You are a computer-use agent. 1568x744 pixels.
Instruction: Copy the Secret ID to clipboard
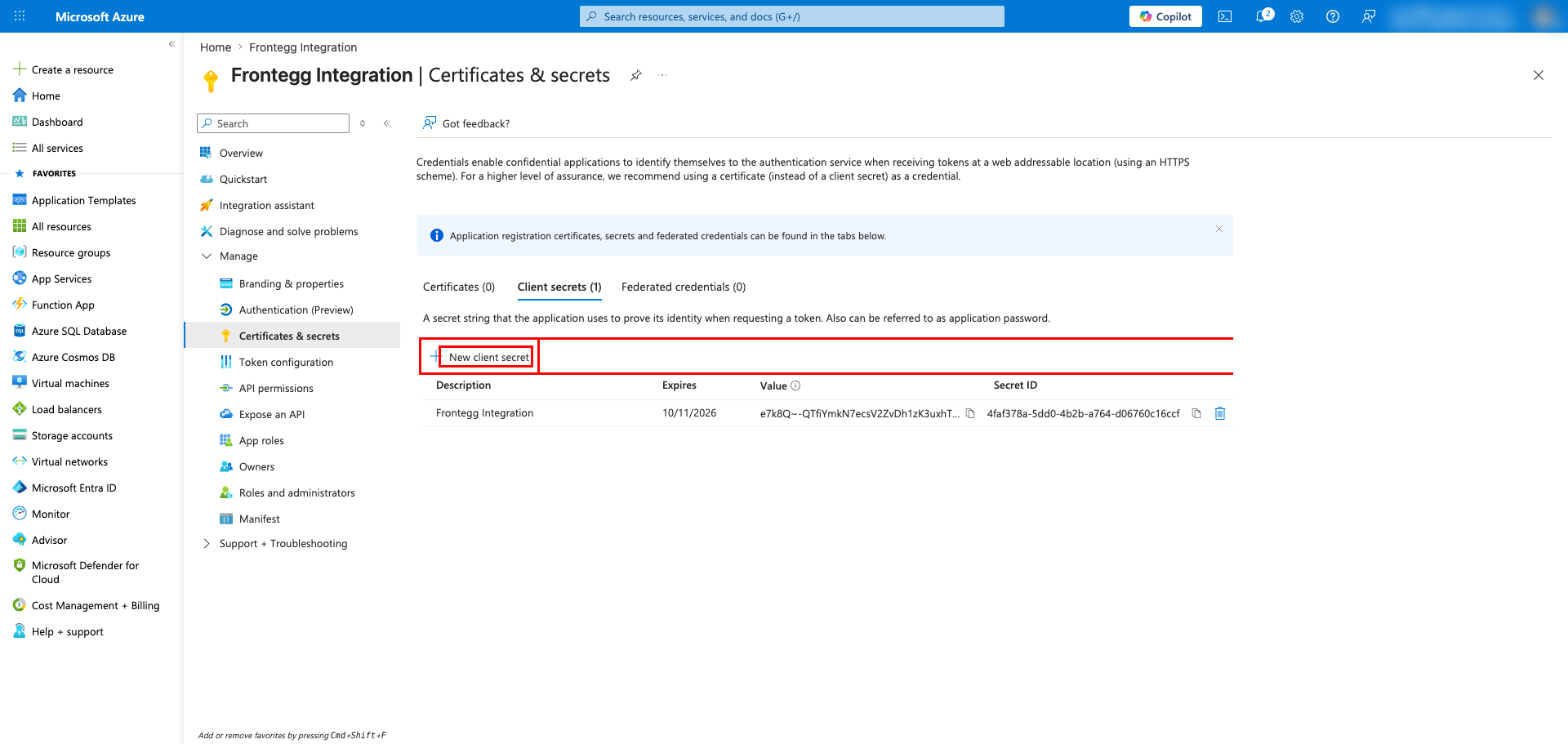click(1196, 413)
